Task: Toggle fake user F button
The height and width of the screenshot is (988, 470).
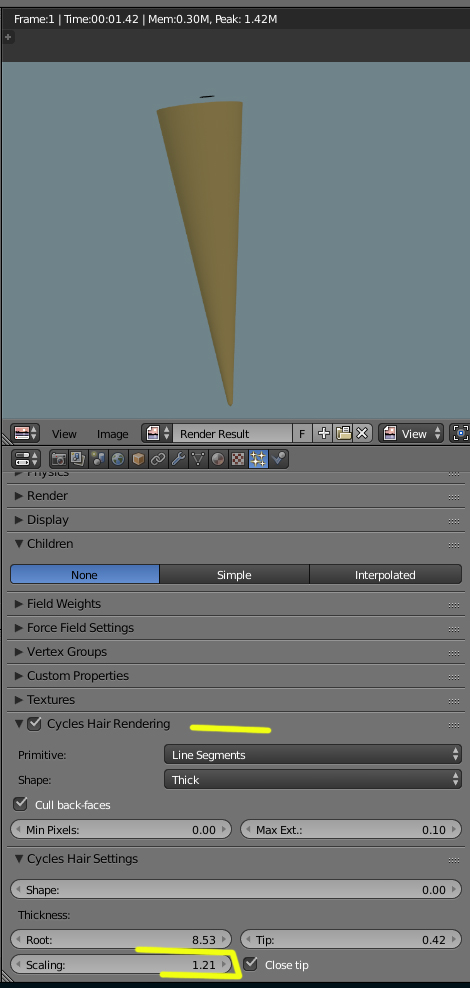Action: [302, 434]
